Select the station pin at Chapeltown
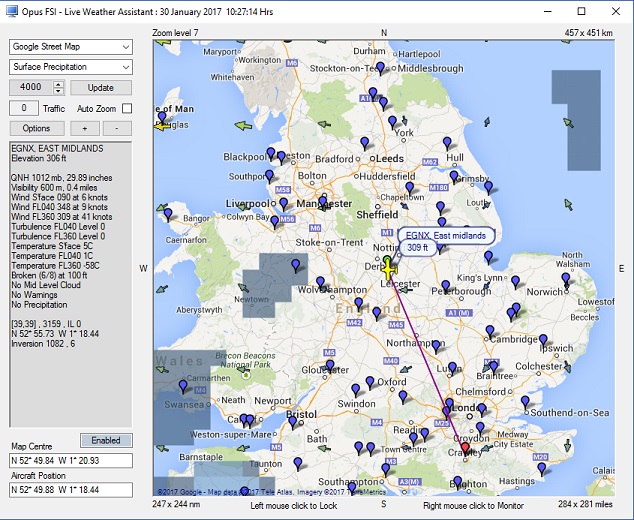This screenshot has height=520, width=634. 410,188
